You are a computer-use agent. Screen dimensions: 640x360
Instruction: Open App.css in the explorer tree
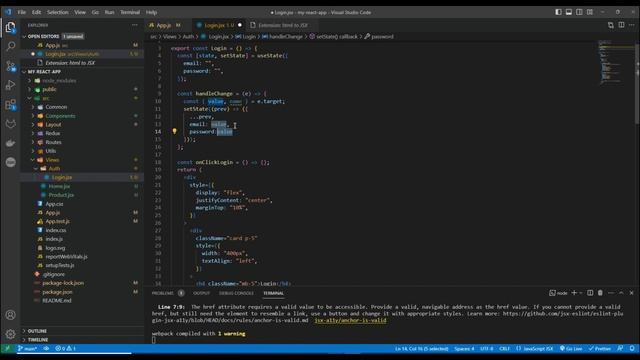(x=54, y=204)
